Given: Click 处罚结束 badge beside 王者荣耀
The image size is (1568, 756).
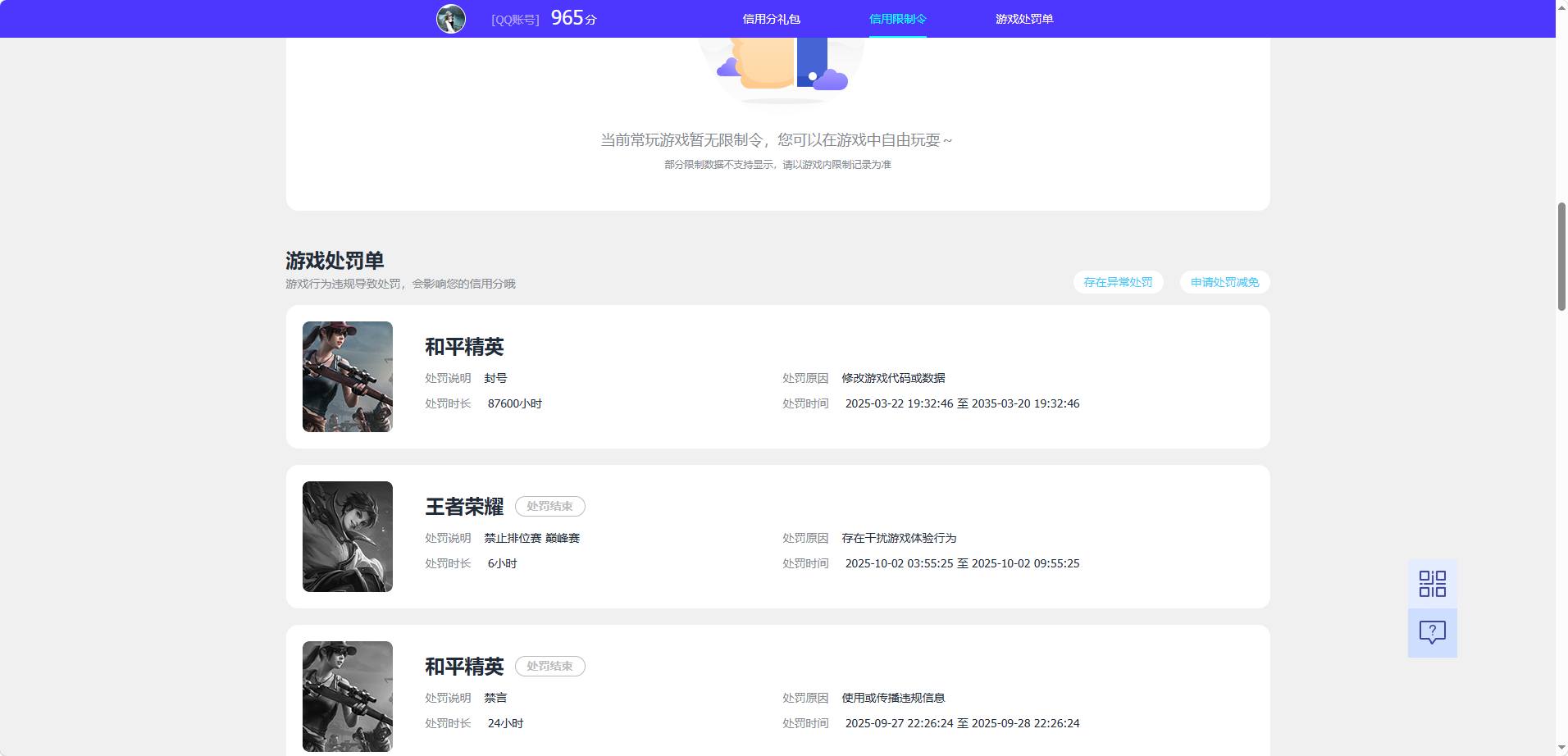Looking at the screenshot, I should tap(549, 507).
